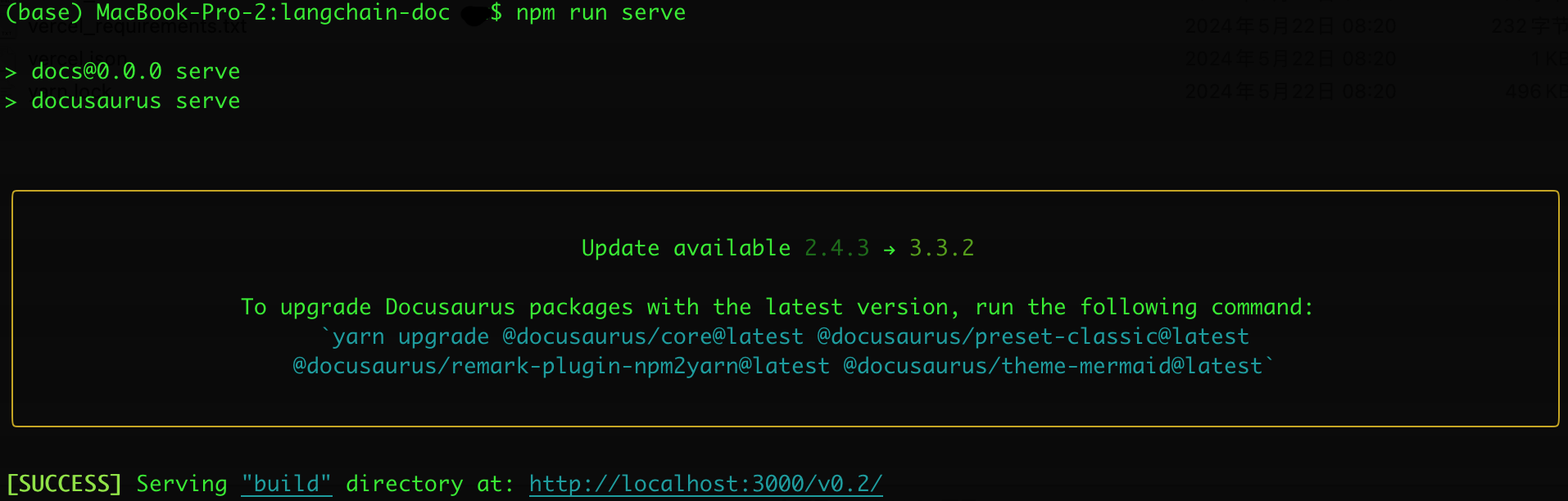
Task: Click the "Update available" text
Action: click(x=686, y=248)
